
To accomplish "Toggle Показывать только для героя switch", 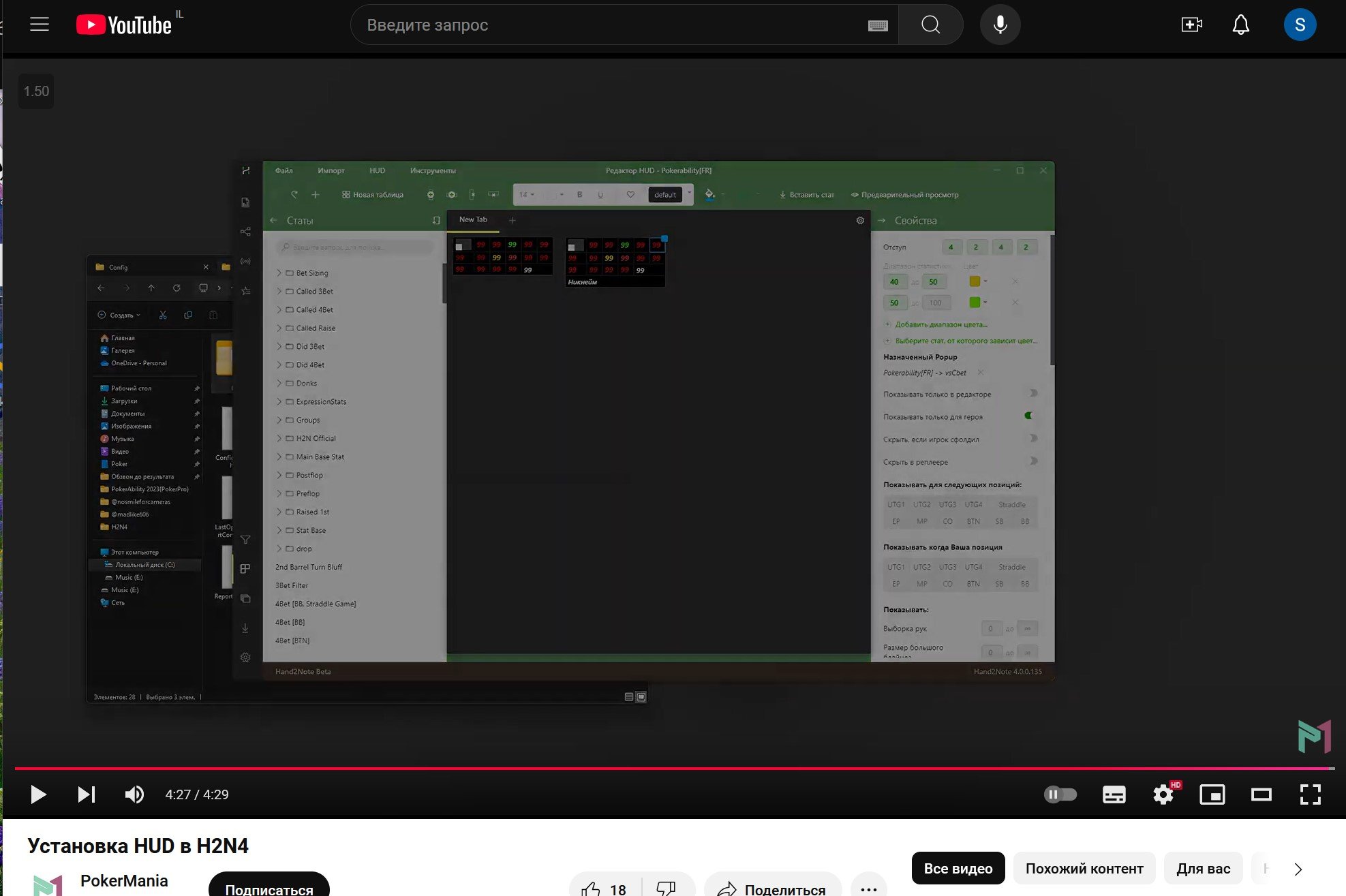I will [1029, 416].
